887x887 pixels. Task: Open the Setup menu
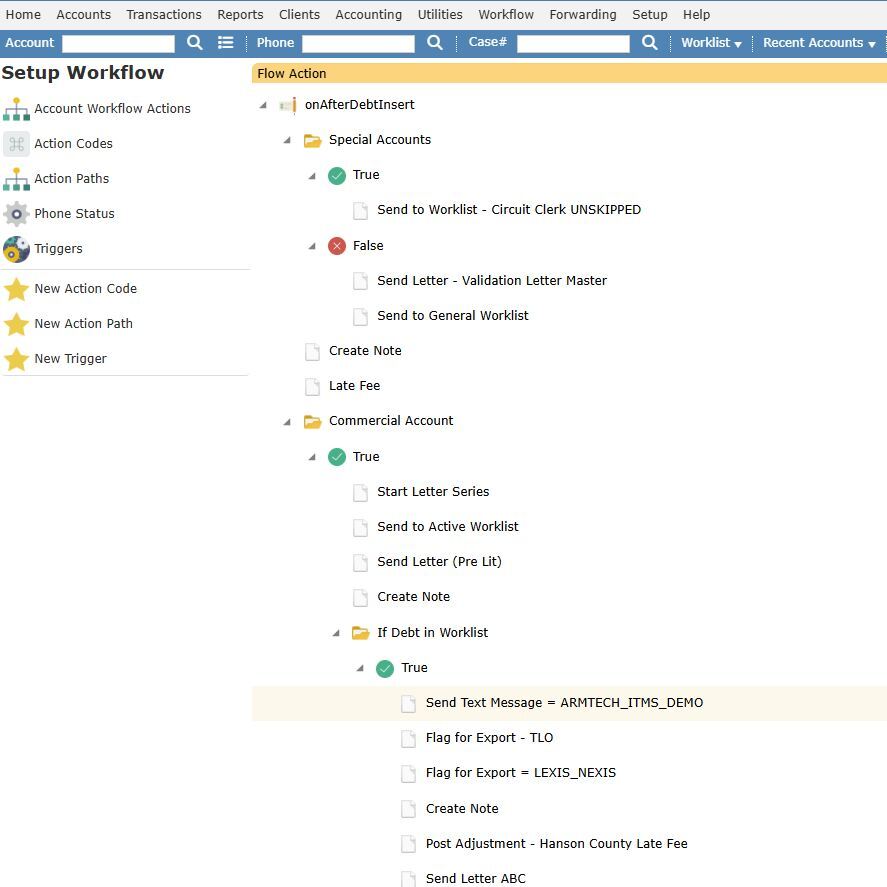point(649,14)
